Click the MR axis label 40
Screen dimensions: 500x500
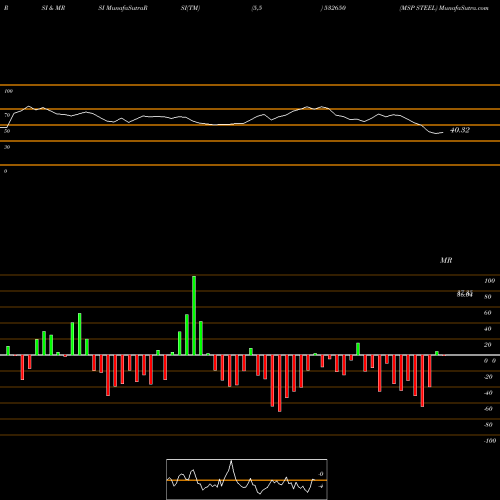tap(488, 329)
